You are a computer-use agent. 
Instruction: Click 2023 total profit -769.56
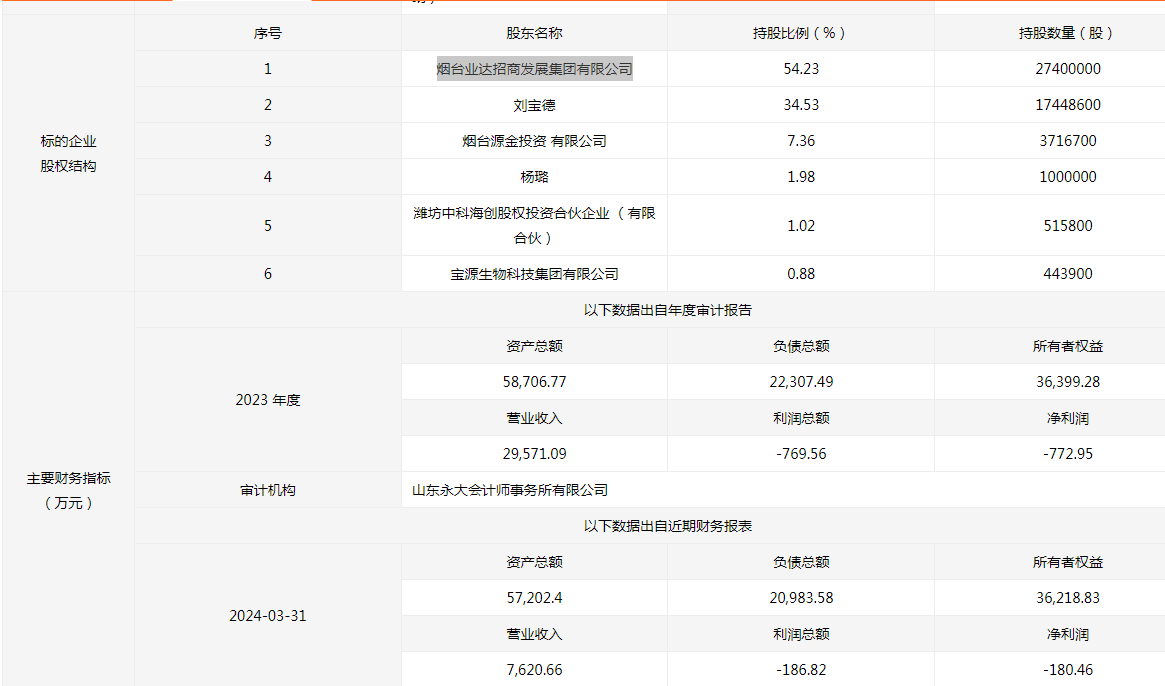pos(801,454)
